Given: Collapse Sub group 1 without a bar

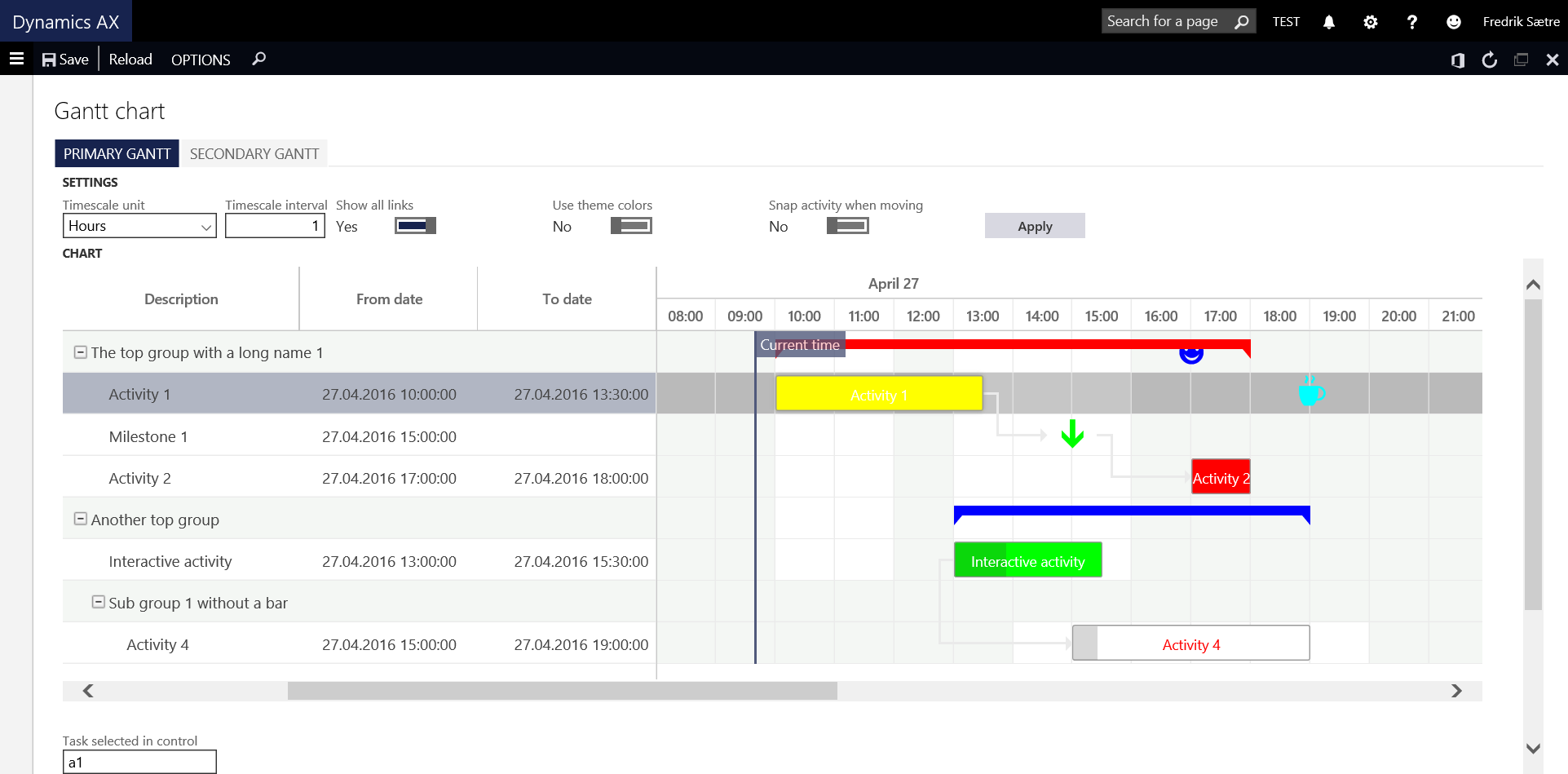Looking at the screenshot, I should (99, 602).
